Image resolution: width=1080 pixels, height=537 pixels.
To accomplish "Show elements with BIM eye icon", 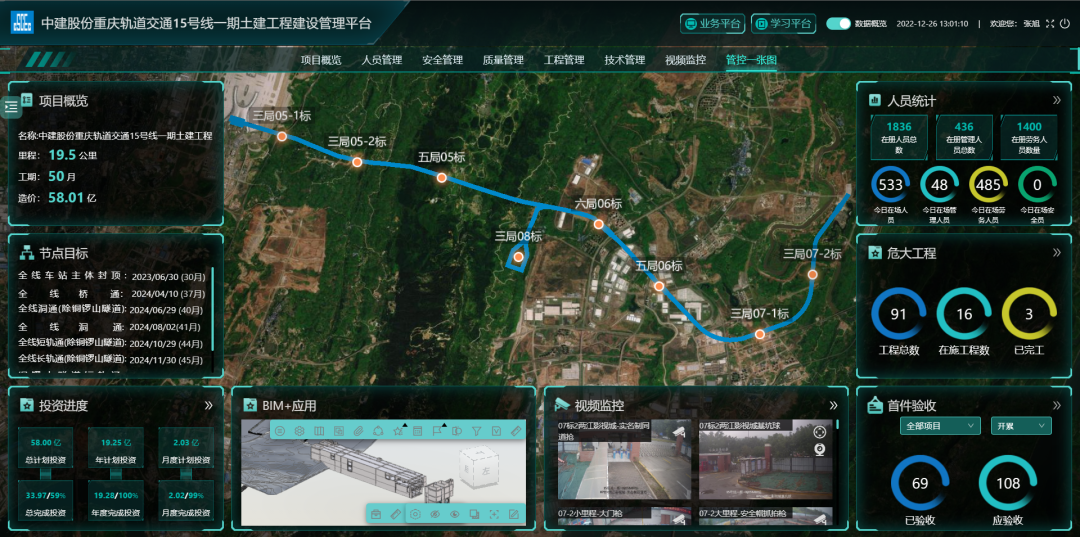I will [x=455, y=514].
